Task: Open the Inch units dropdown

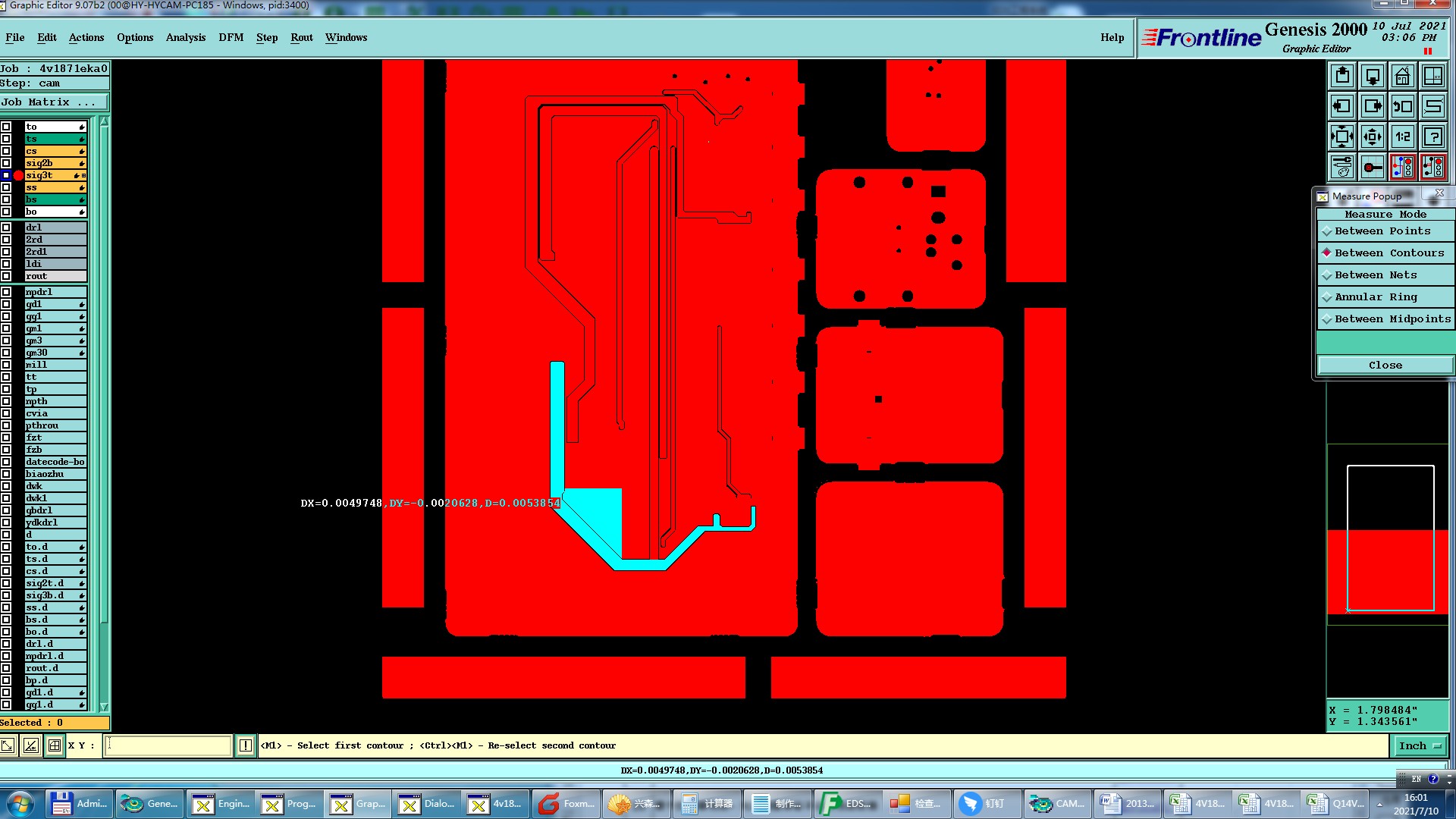Action: [1420, 746]
